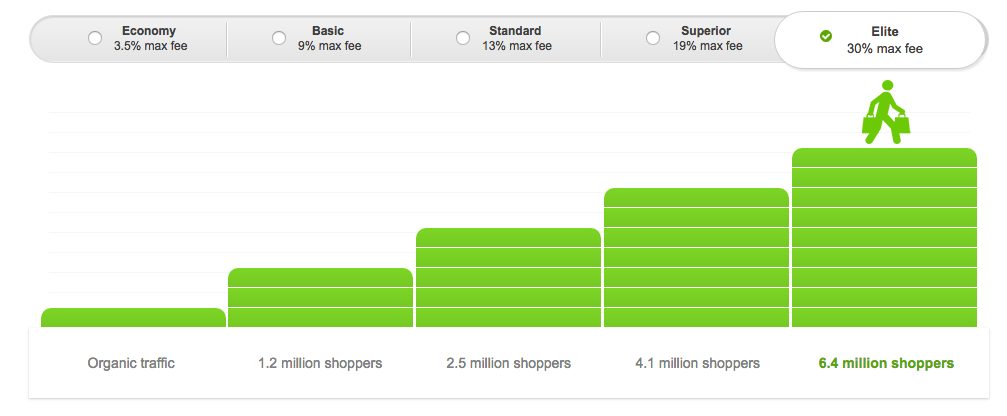Select the Standard radio button

[463, 38]
